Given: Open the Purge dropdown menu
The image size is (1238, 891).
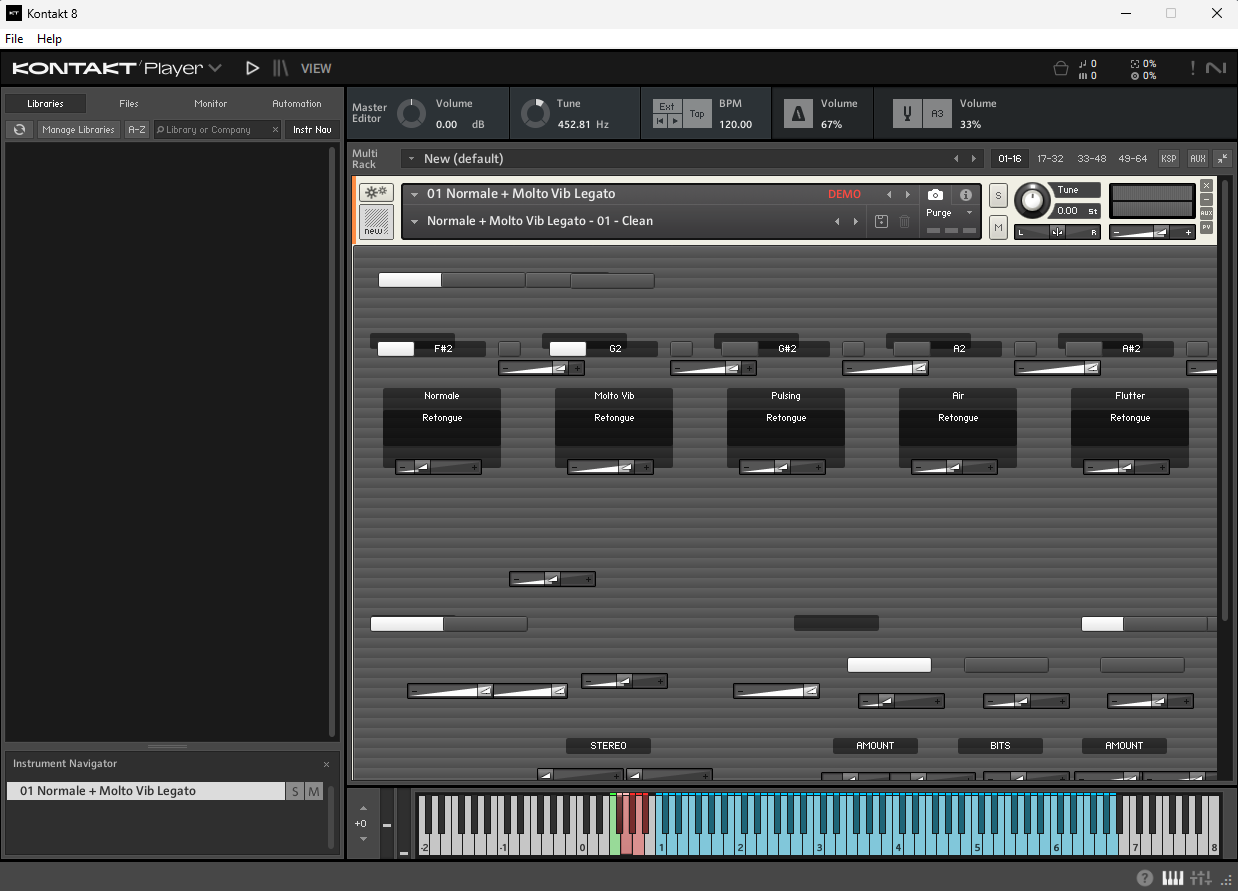Looking at the screenshot, I should coord(948,213).
